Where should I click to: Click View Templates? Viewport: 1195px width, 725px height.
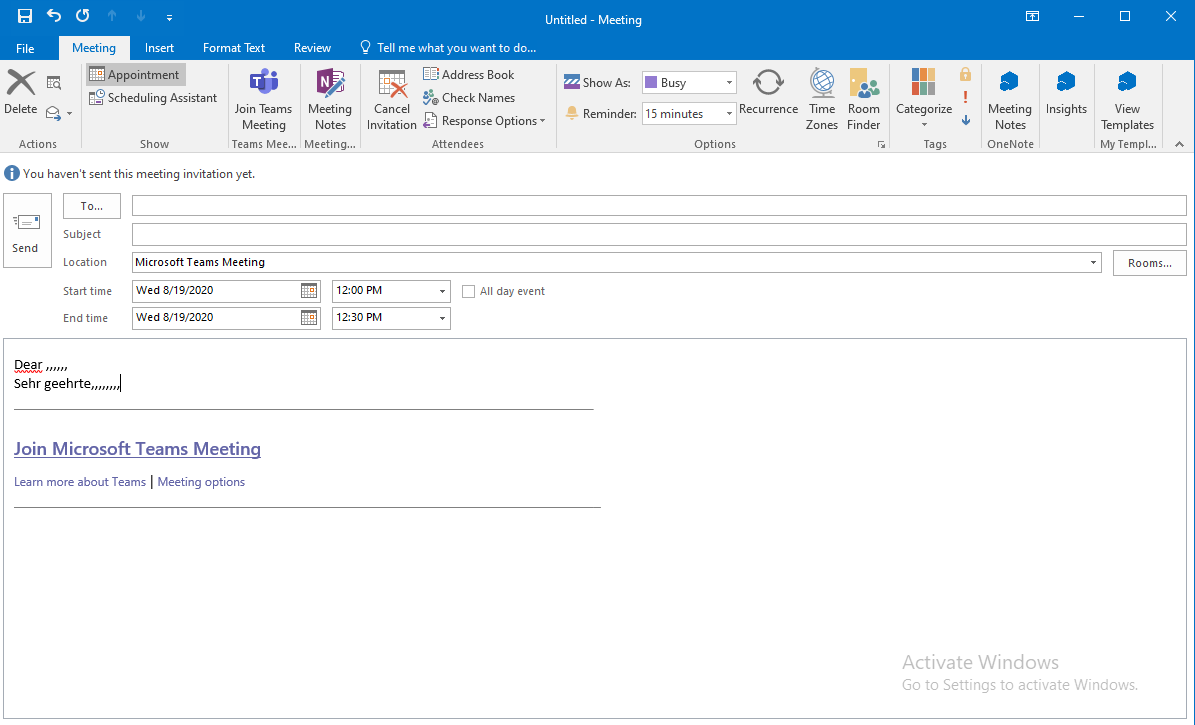click(x=1127, y=100)
